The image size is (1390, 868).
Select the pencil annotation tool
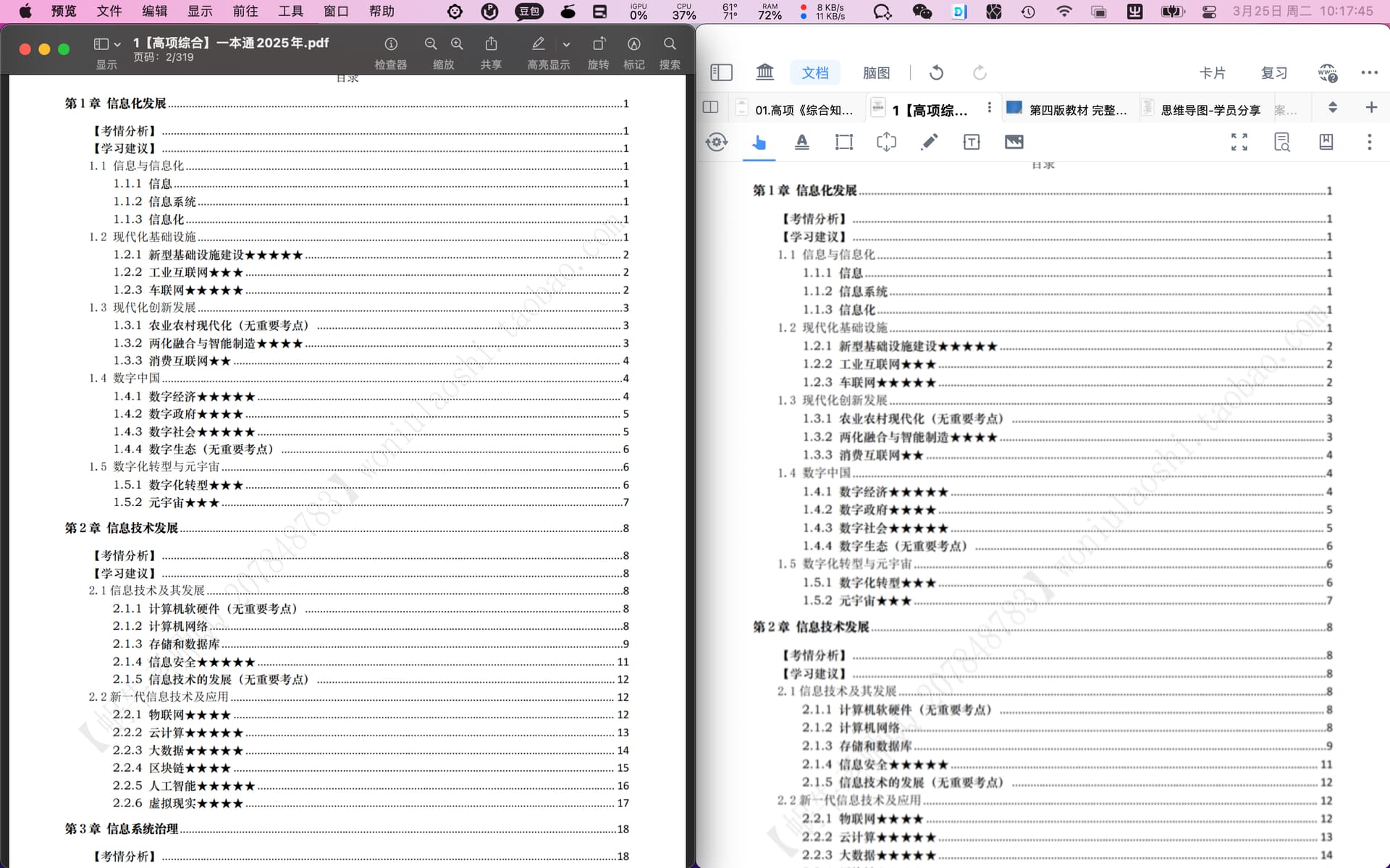pos(929,142)
